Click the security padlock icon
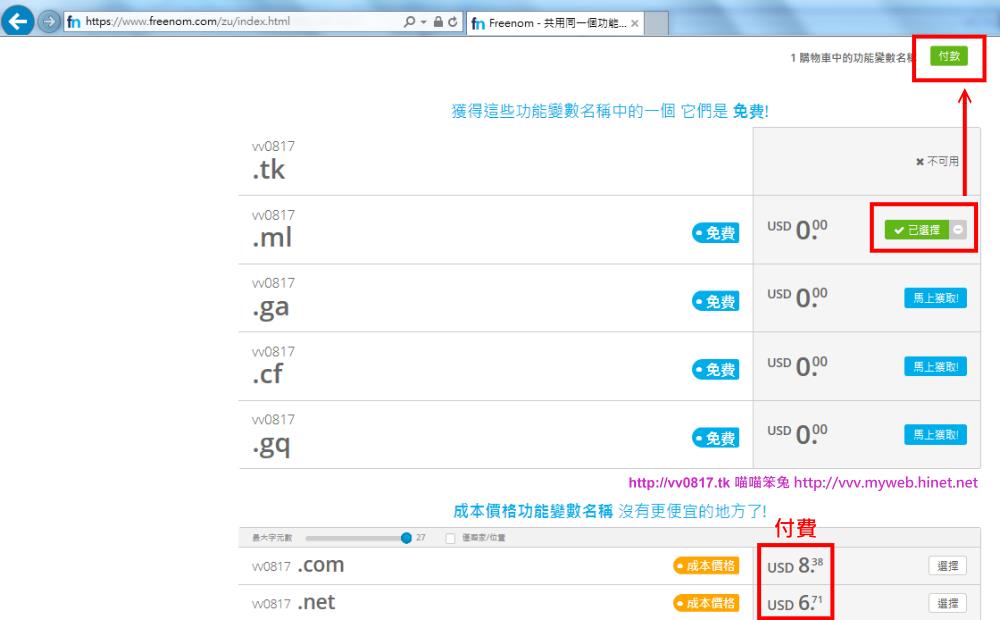The height and width of the screenshot is (620, 1000). pos(438,22)
